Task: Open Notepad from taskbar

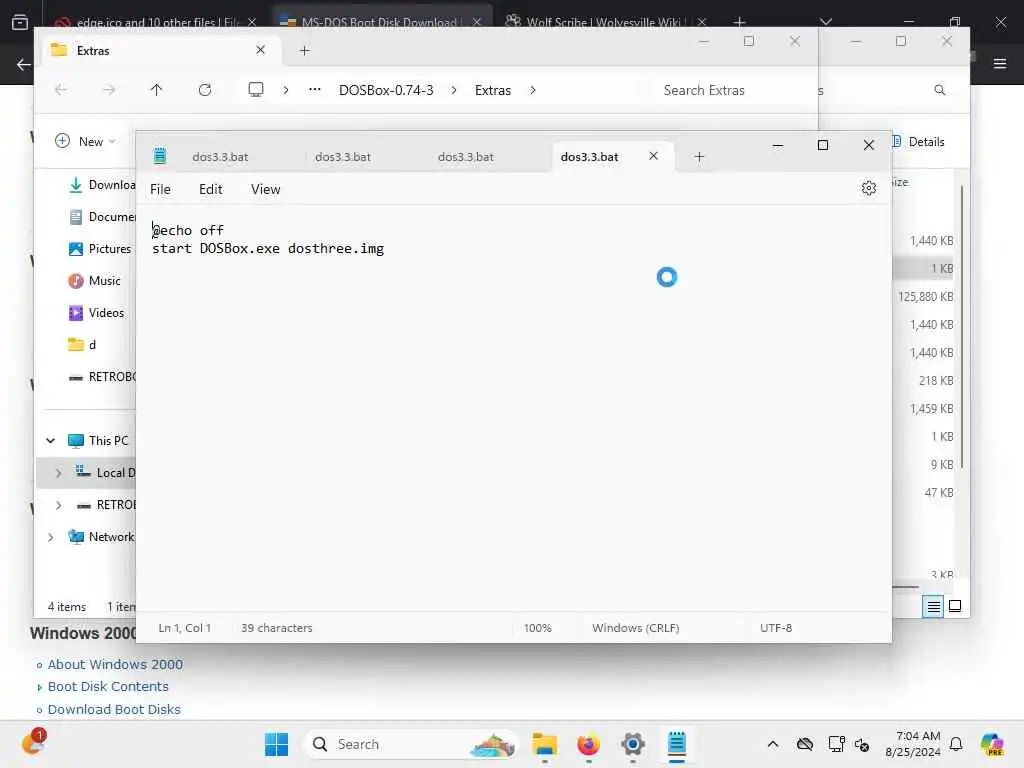Action: click(677, 744)
